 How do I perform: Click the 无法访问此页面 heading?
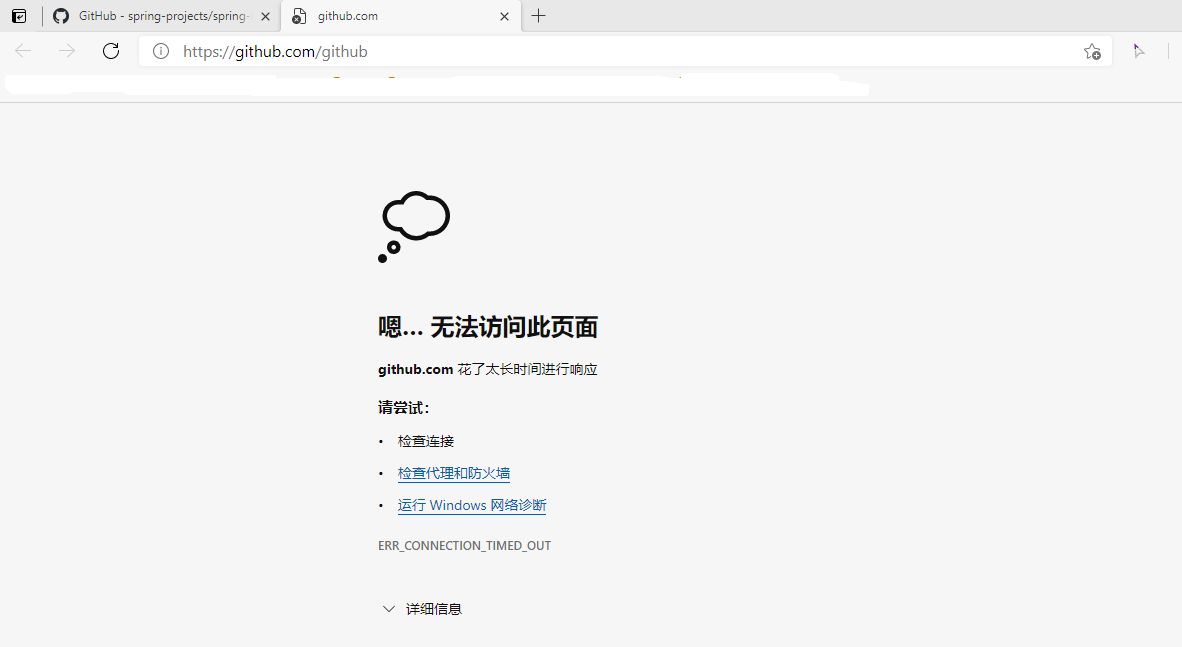(x=488, y=327)
